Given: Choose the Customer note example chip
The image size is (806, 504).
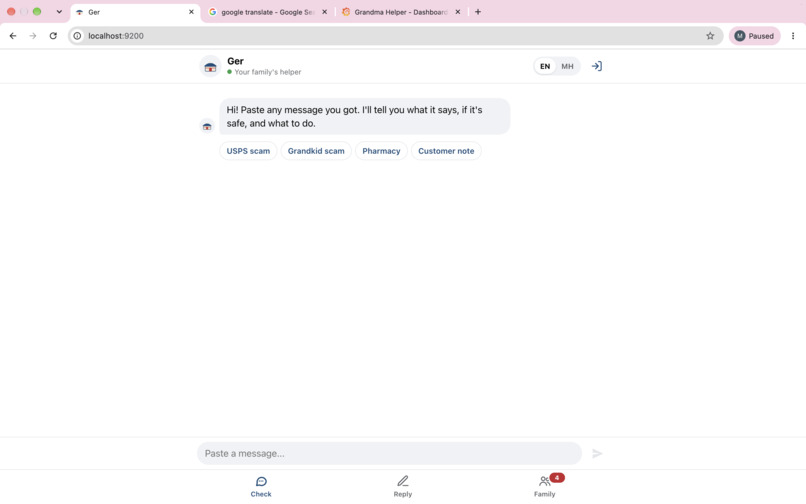Looking at the screenshot, I should 446,151.
